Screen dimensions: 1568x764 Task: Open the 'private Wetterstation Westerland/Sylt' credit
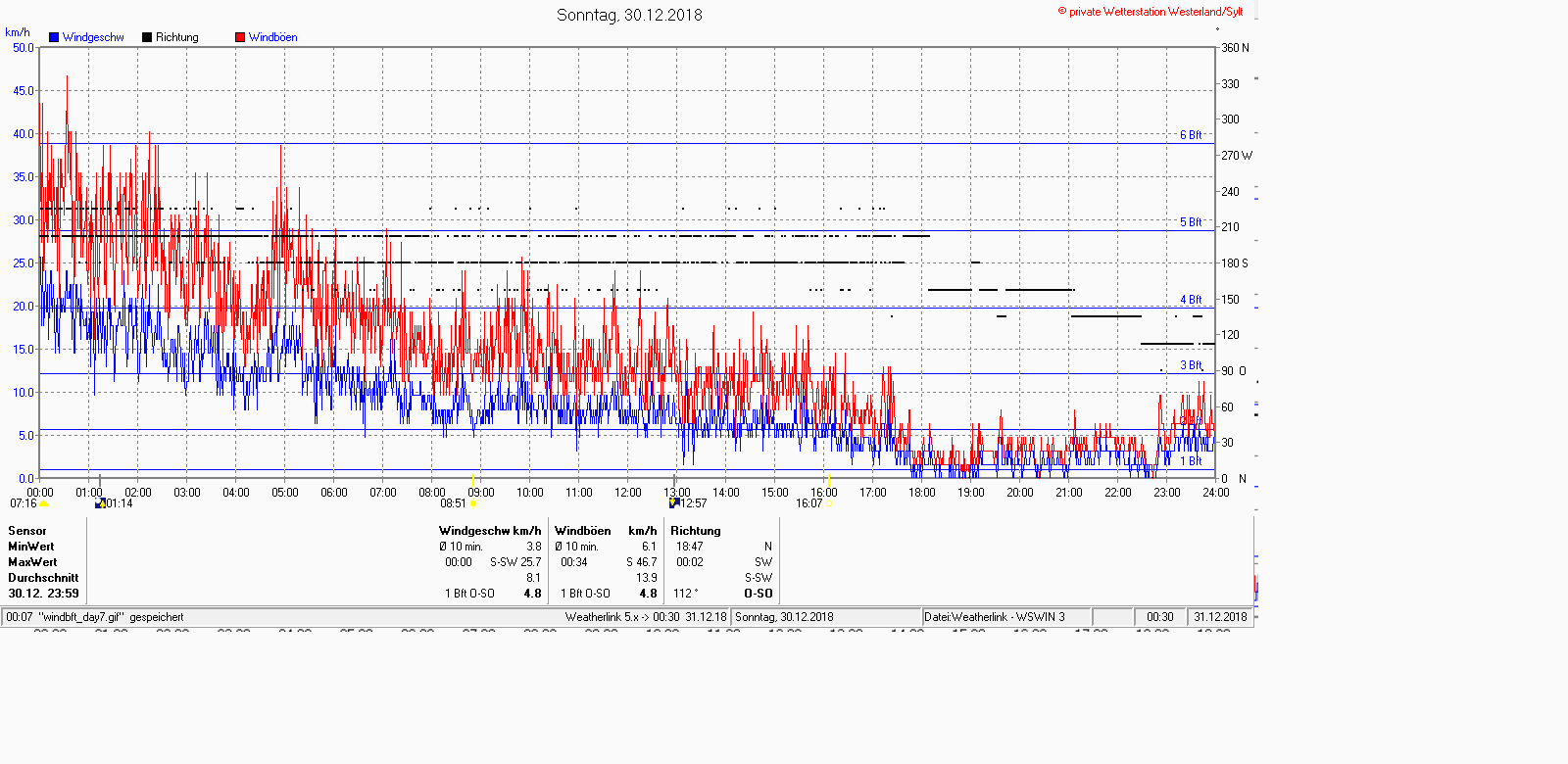point(1155,12)
